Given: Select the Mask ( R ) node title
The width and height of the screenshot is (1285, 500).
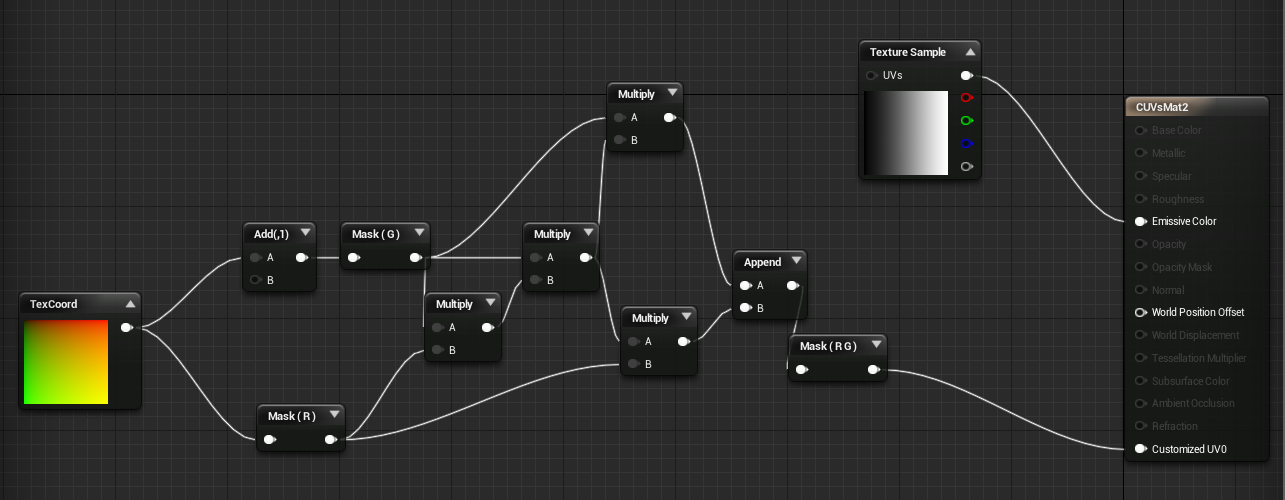Looking at the screenshot, I should pyautogui.click(x=291, y=415).
